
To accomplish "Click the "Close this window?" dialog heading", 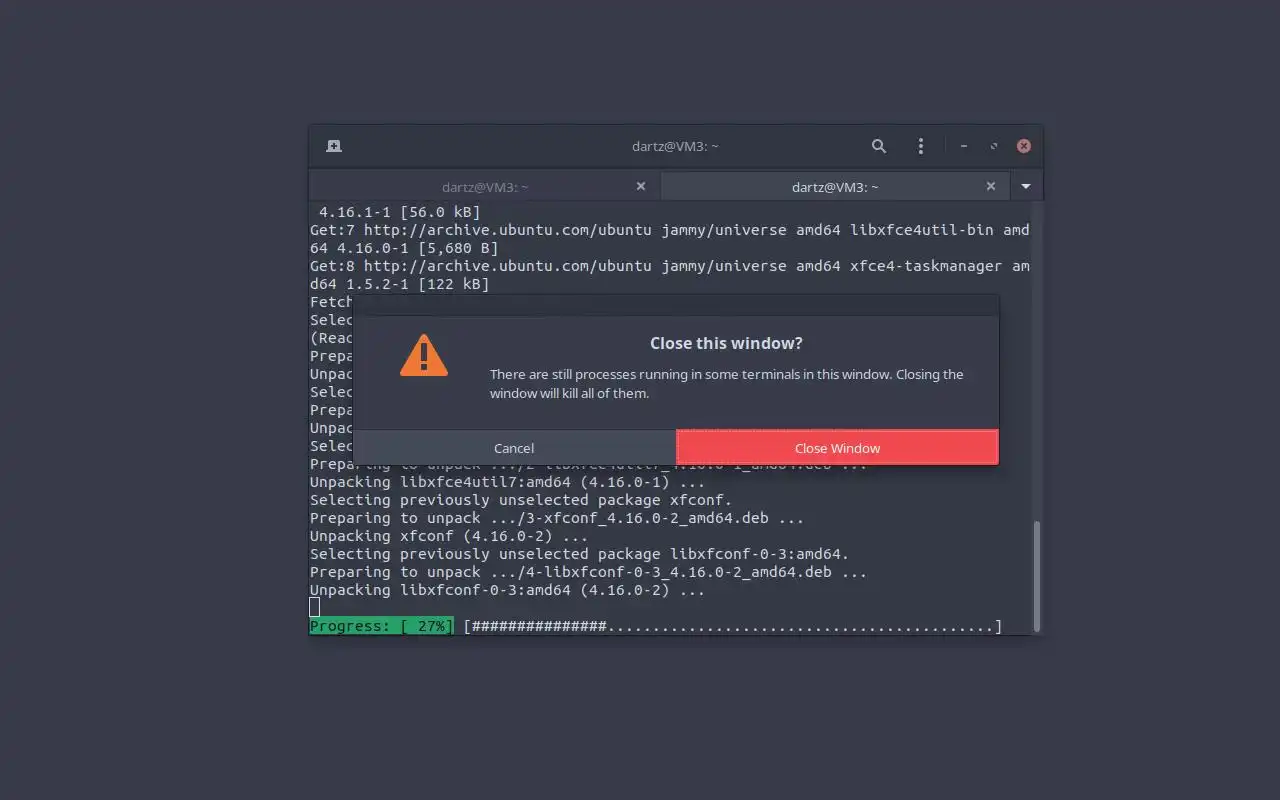I will (726, 343).
